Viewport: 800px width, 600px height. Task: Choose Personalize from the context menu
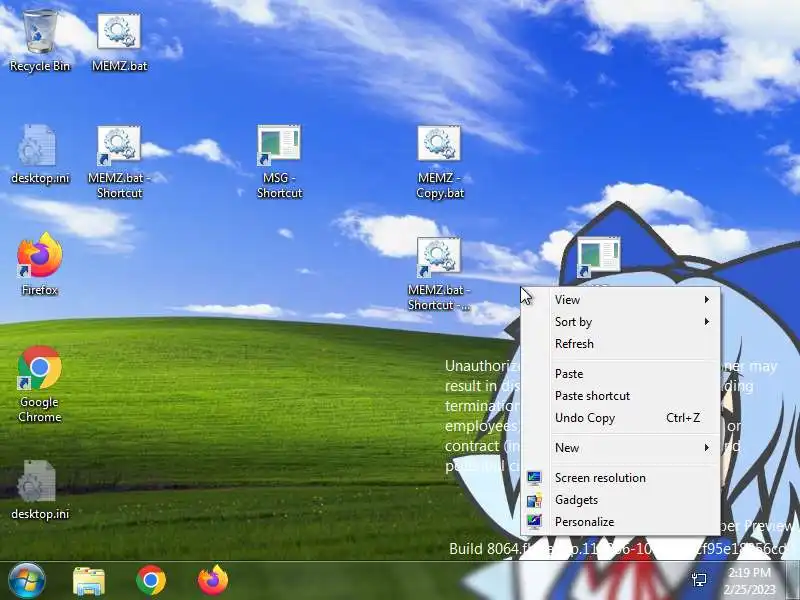click(x=620, y=521)
